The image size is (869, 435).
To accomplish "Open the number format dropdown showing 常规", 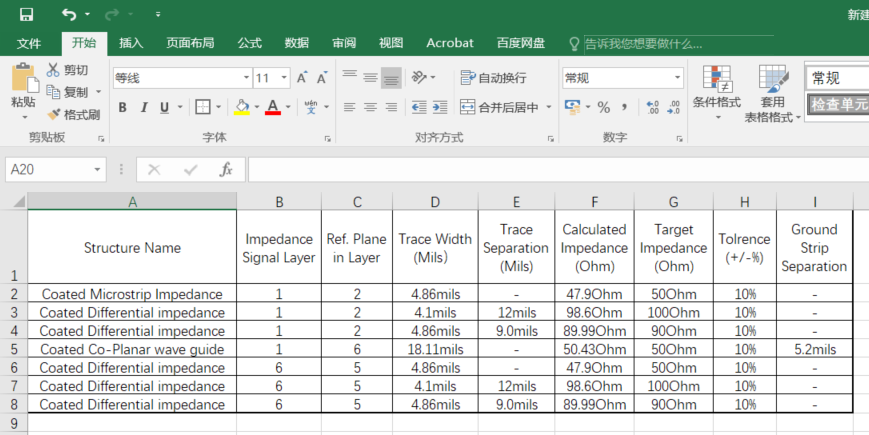I will tap(677, 78).
